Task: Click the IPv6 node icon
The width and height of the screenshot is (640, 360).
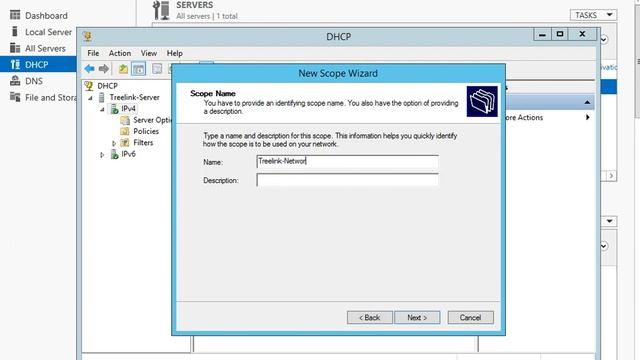Action: (x=115, y=154)
